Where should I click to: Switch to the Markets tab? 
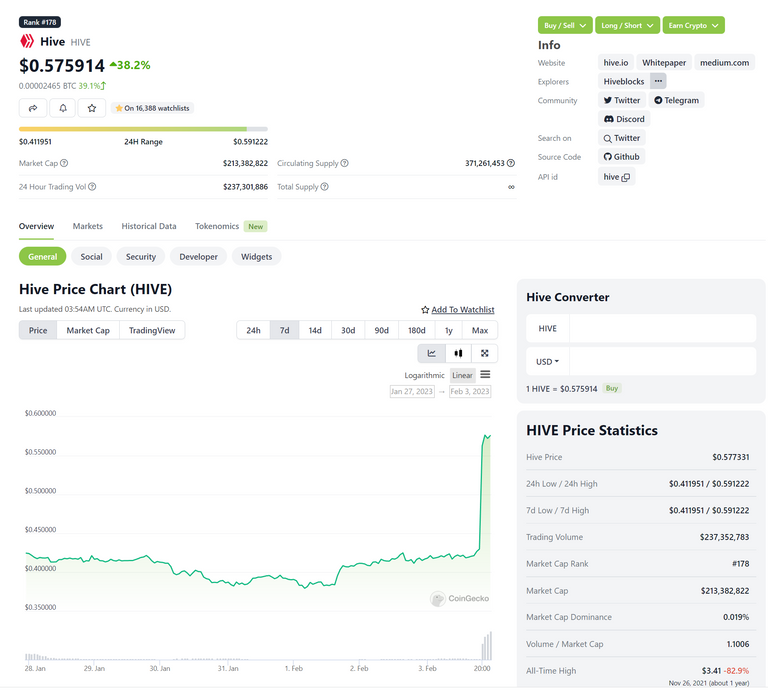88,226
